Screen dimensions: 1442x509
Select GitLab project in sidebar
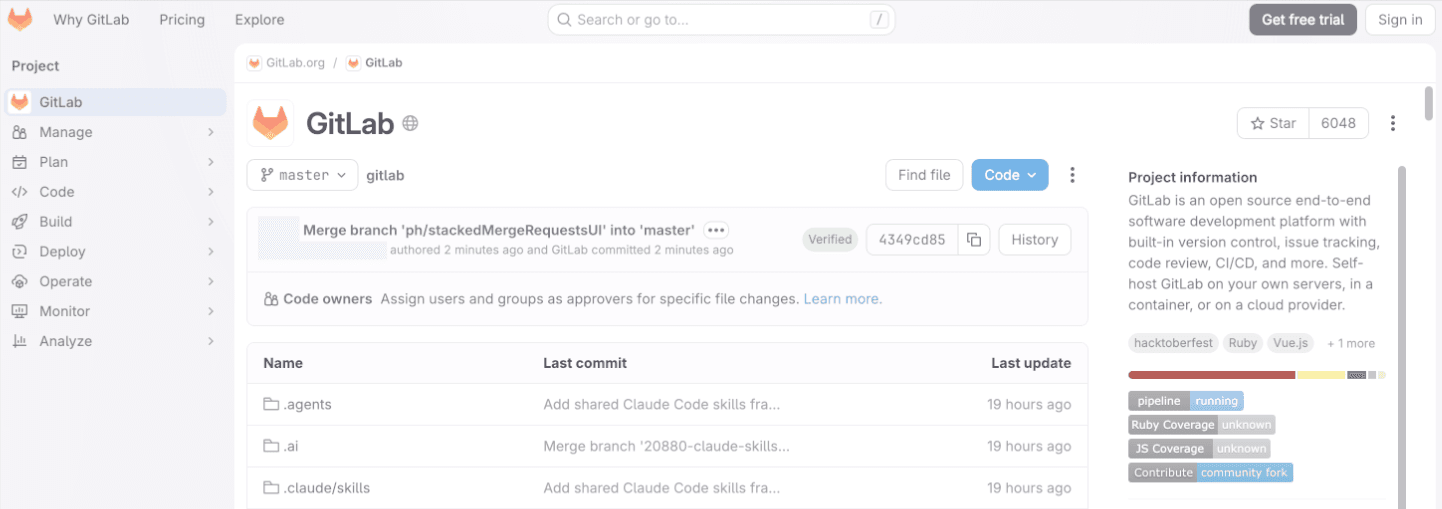coord(116,102)
